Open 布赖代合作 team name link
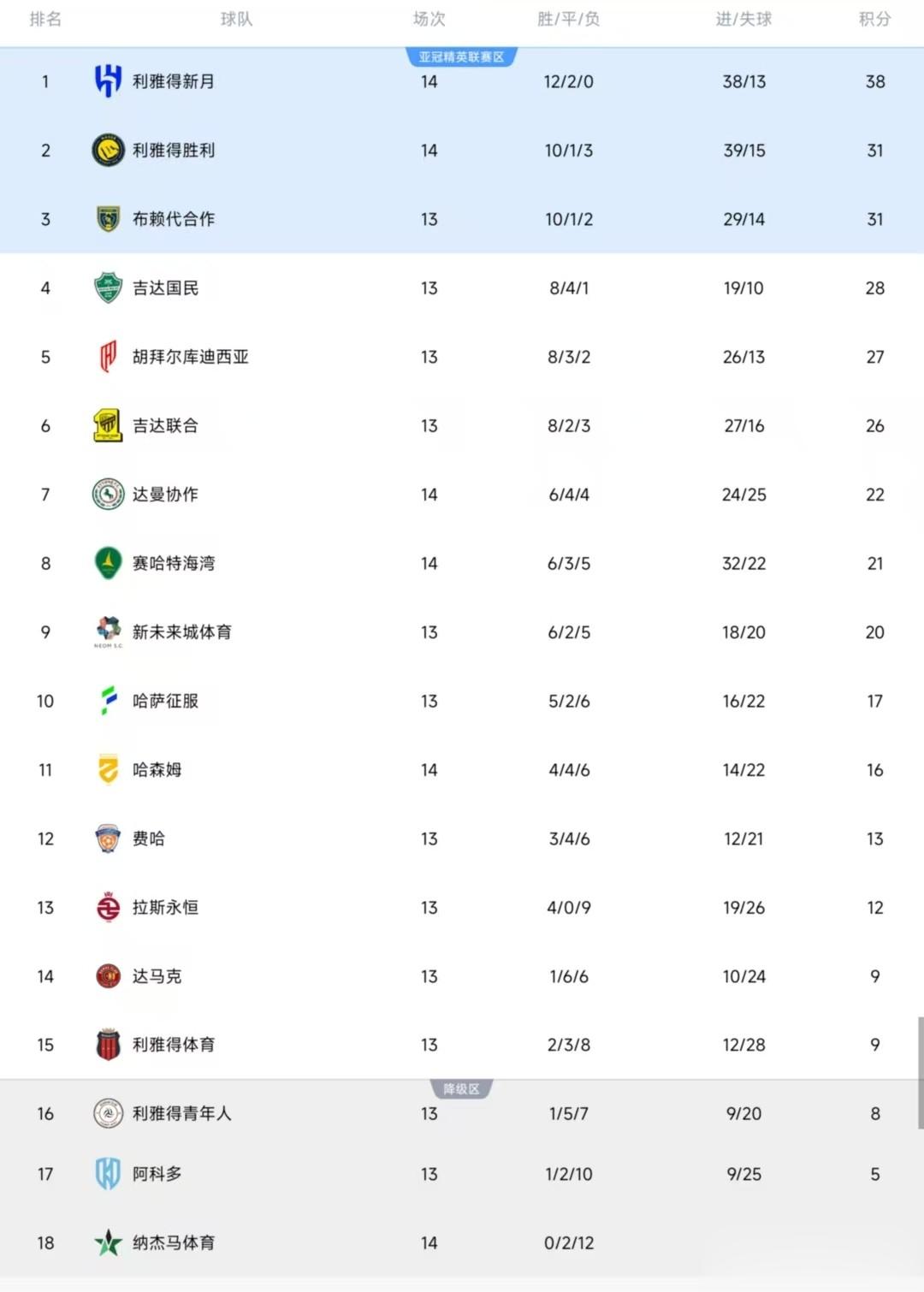This screenshot has width=924, height=1292. tap(174, 219)
